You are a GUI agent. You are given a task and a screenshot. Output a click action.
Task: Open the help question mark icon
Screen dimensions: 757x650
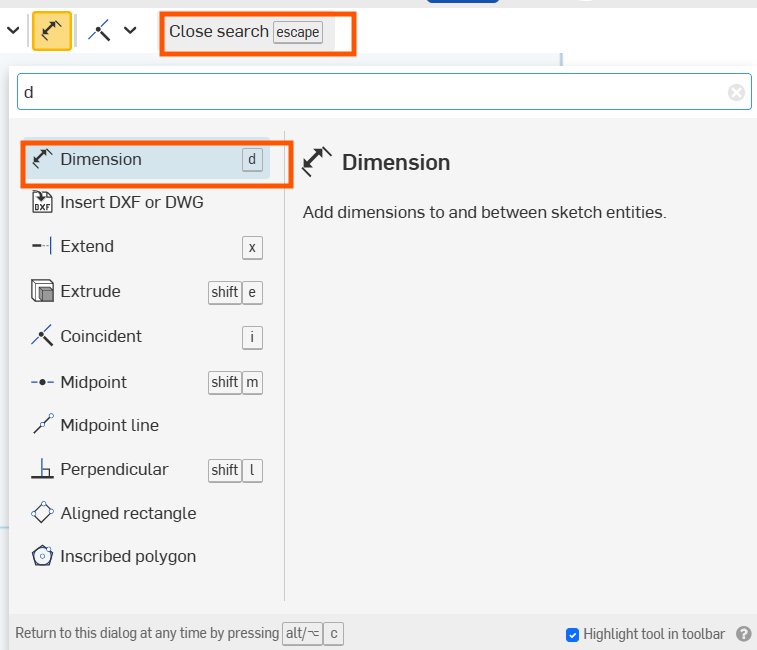coord(743,634)
